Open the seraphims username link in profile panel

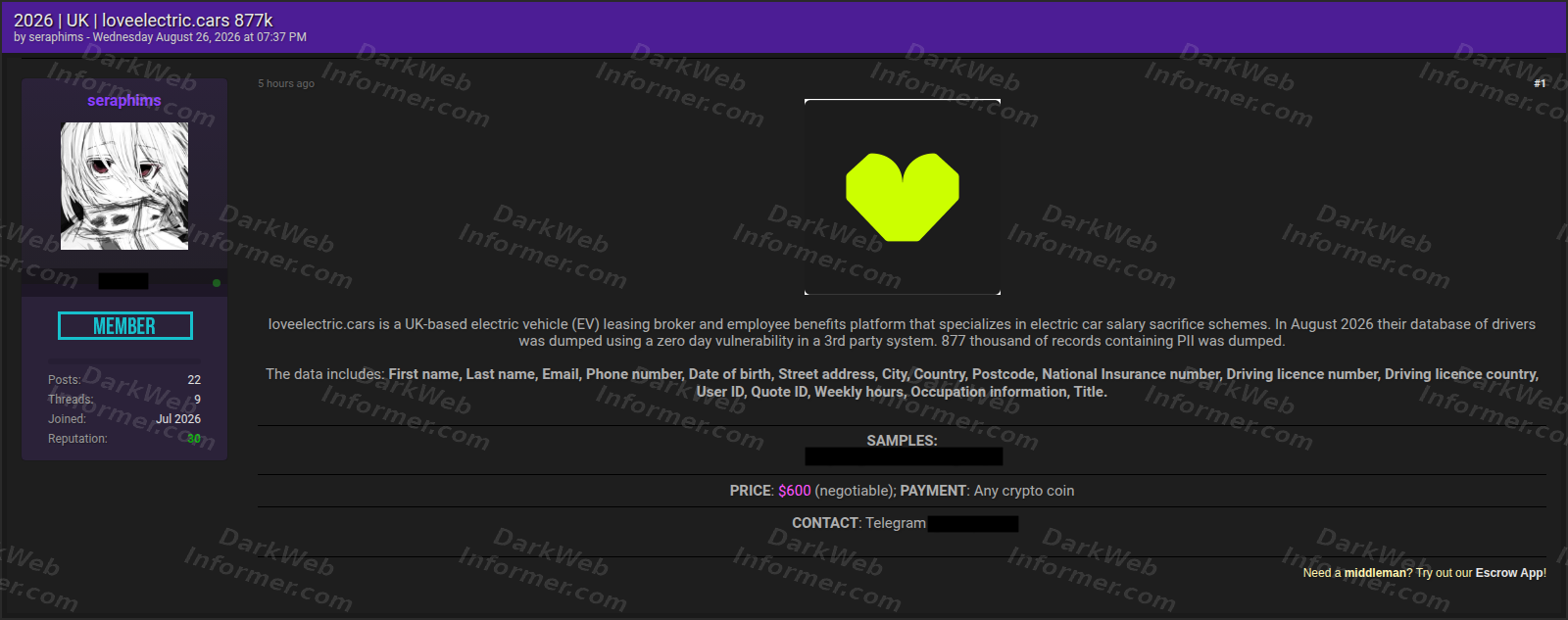123,100
